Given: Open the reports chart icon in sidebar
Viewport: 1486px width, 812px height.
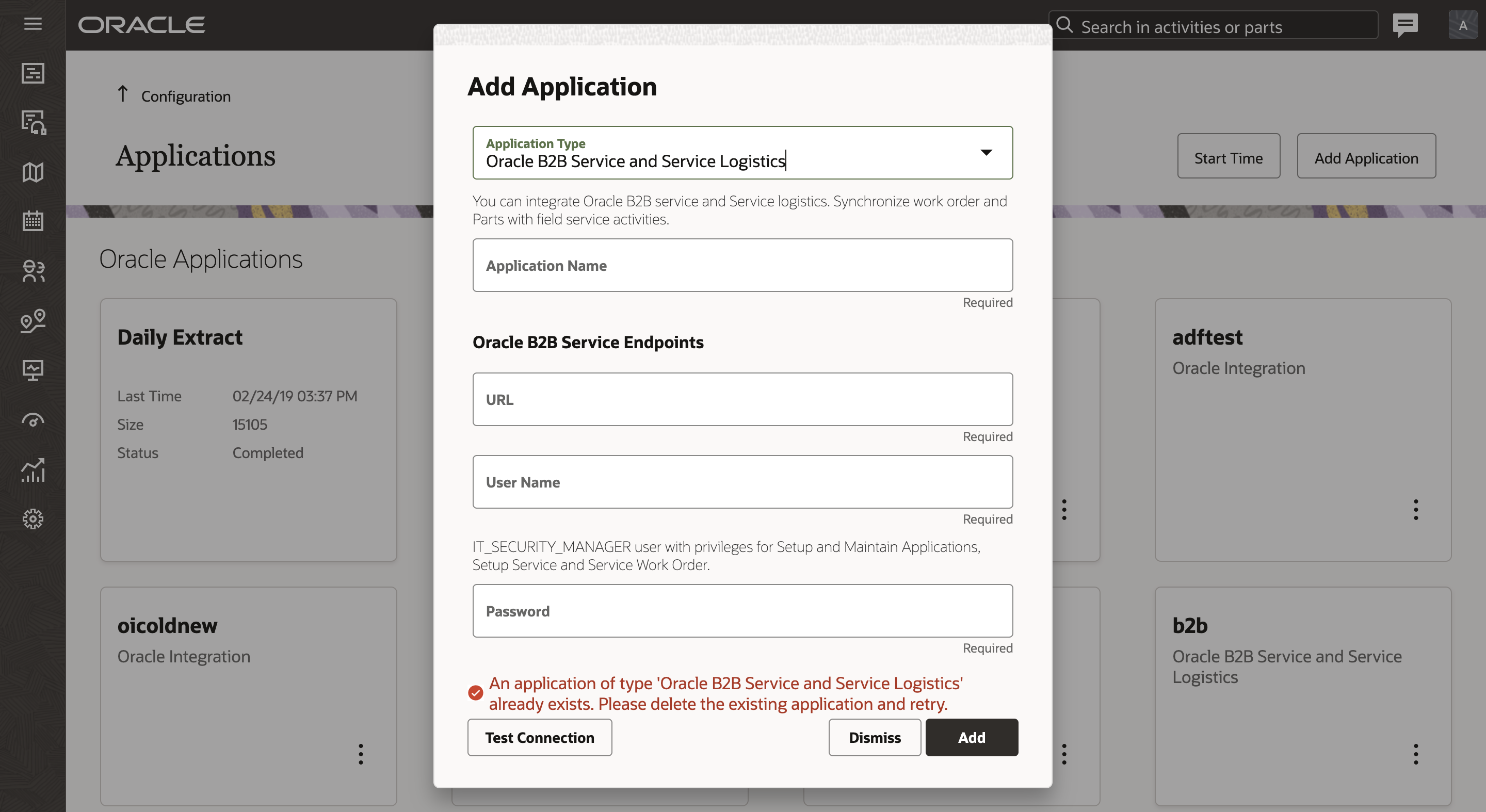Looking at the screenshot, I should (33, 470).
